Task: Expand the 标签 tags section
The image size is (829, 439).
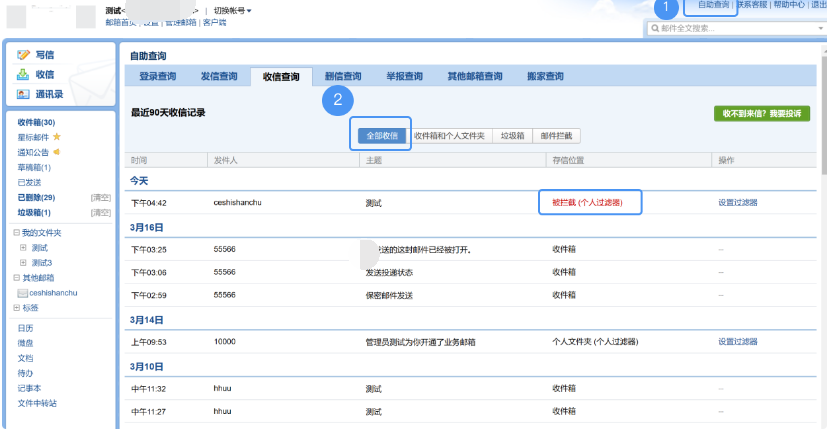Action: [16, 308]
